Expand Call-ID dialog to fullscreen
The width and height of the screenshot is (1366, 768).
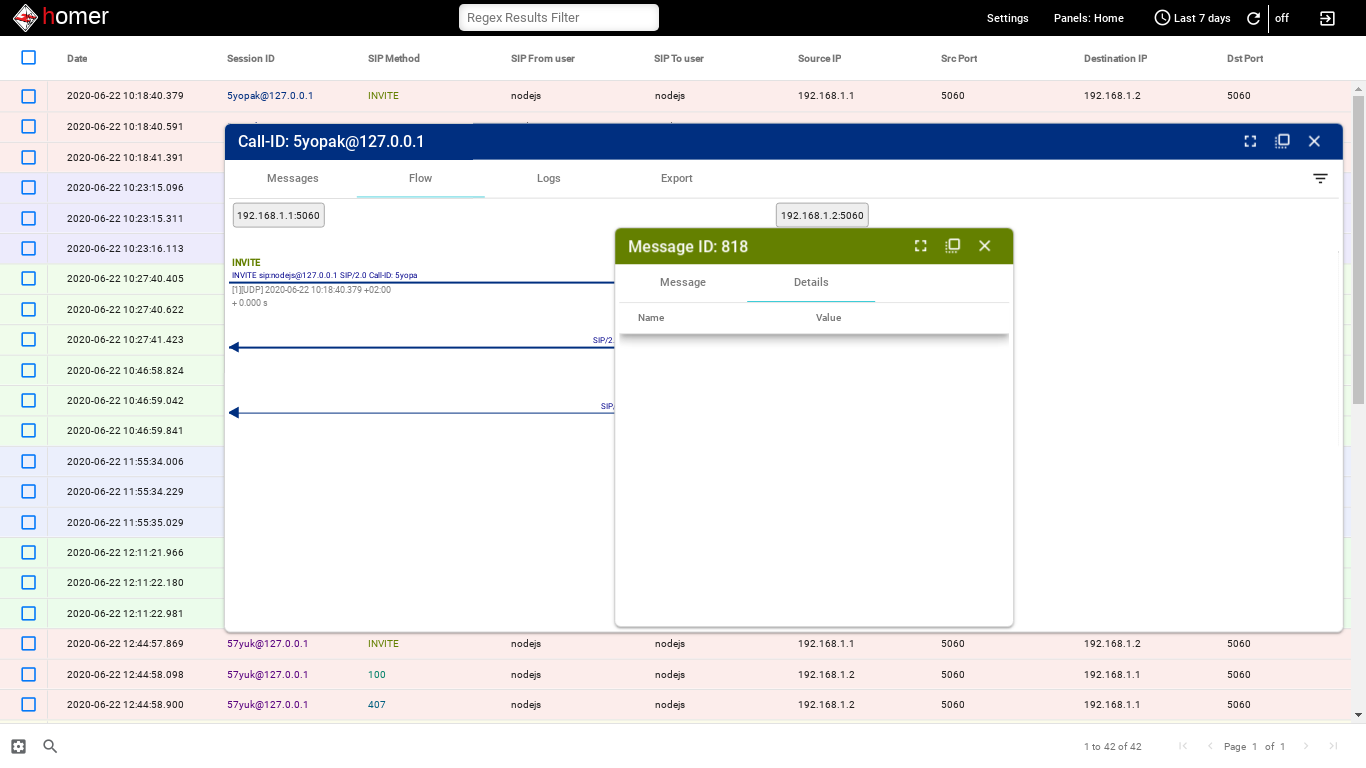click(x=1250, y=141)
